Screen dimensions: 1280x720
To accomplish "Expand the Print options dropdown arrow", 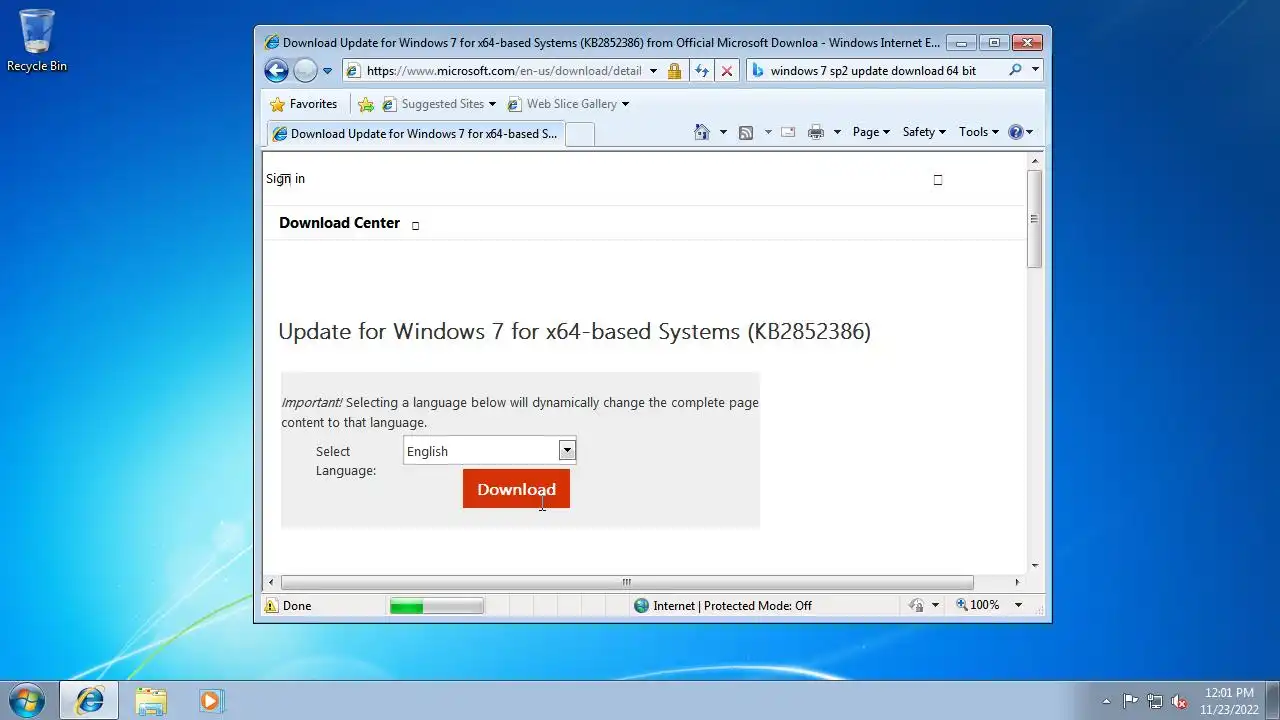I will [x=837, y=132].
